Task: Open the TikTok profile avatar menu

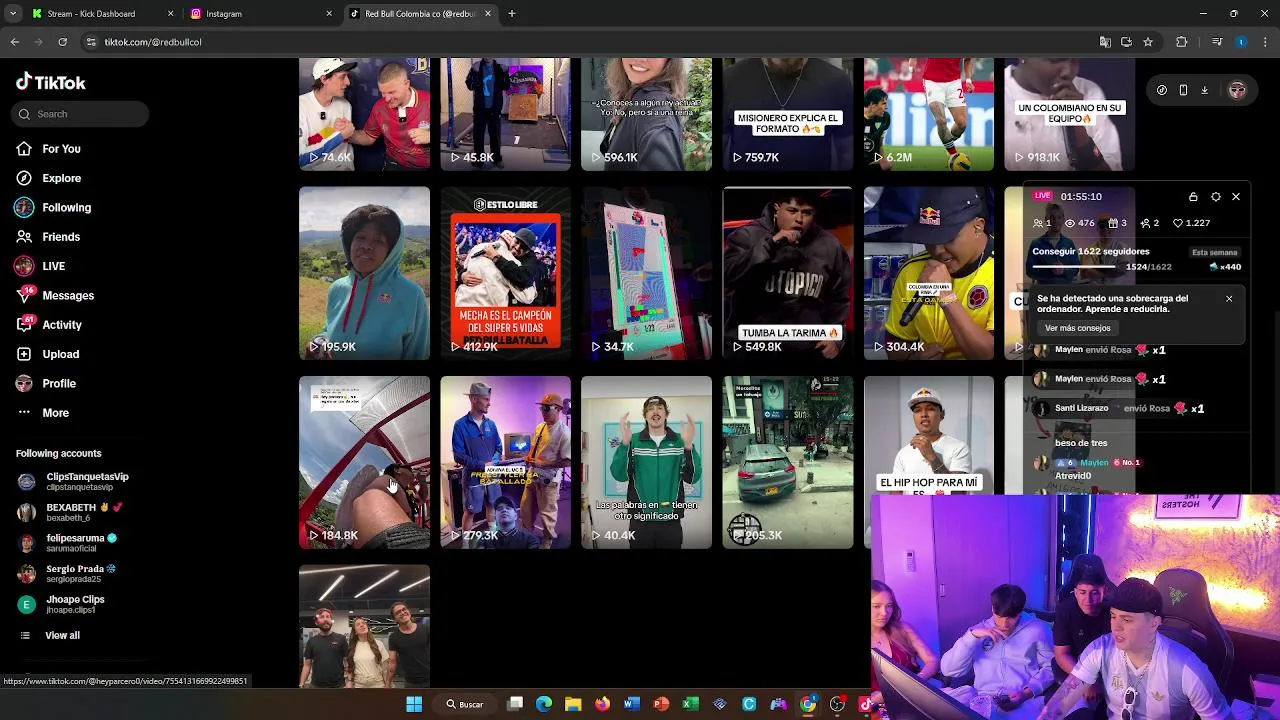Action: coord(1237,90)
